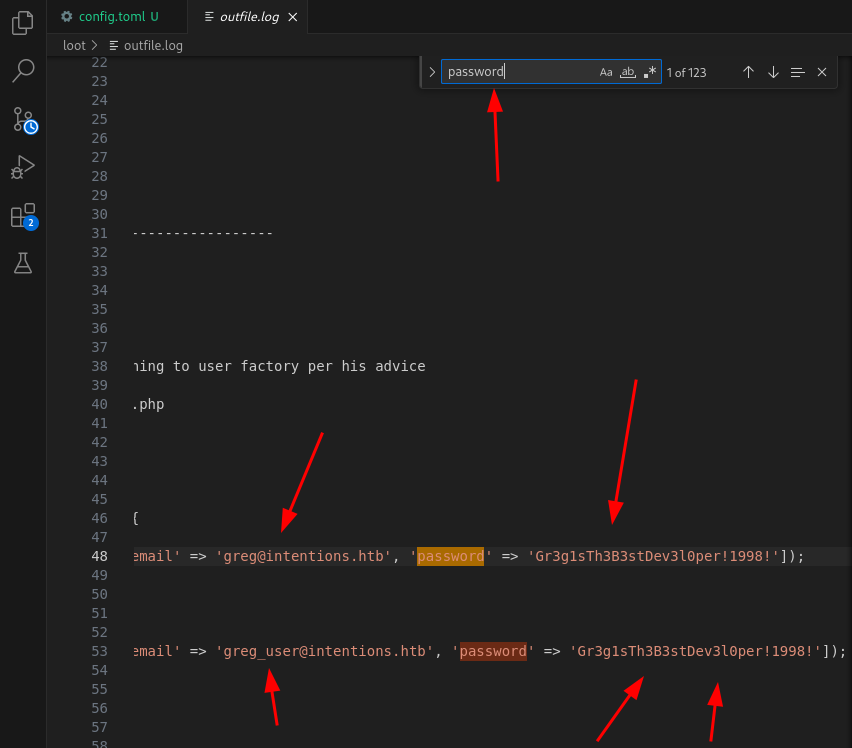Open the Testing flask view
This screenshot has width=852, height=748.
(x=22, y=263)
